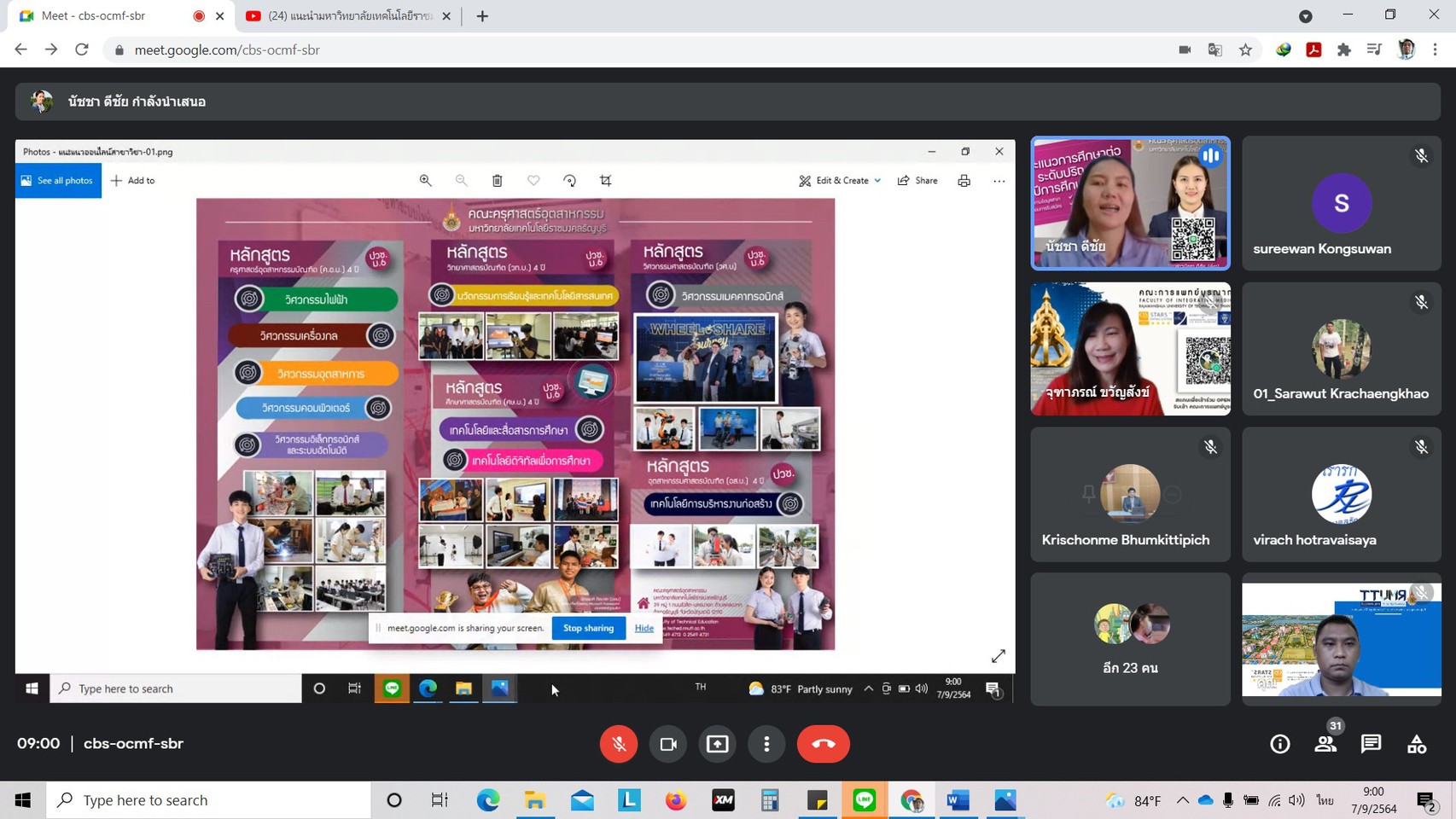Click Stop sharing button
Screen dimensions: 1456x819
[588, 628]
